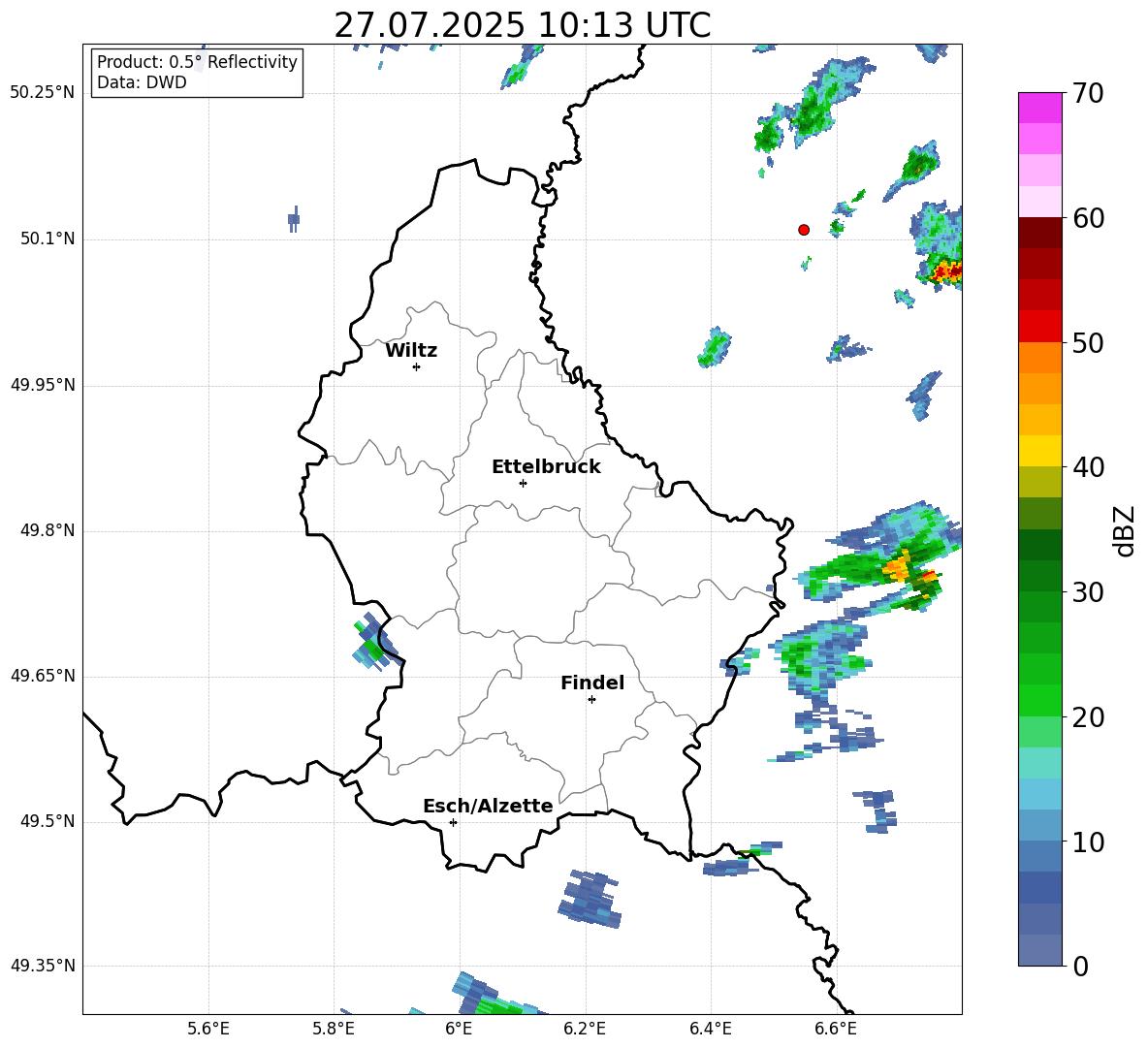Image resolution: width=1148 pixels, height=1048 pixels.
Task: Select the Wiltz city label
Action: 411,351
